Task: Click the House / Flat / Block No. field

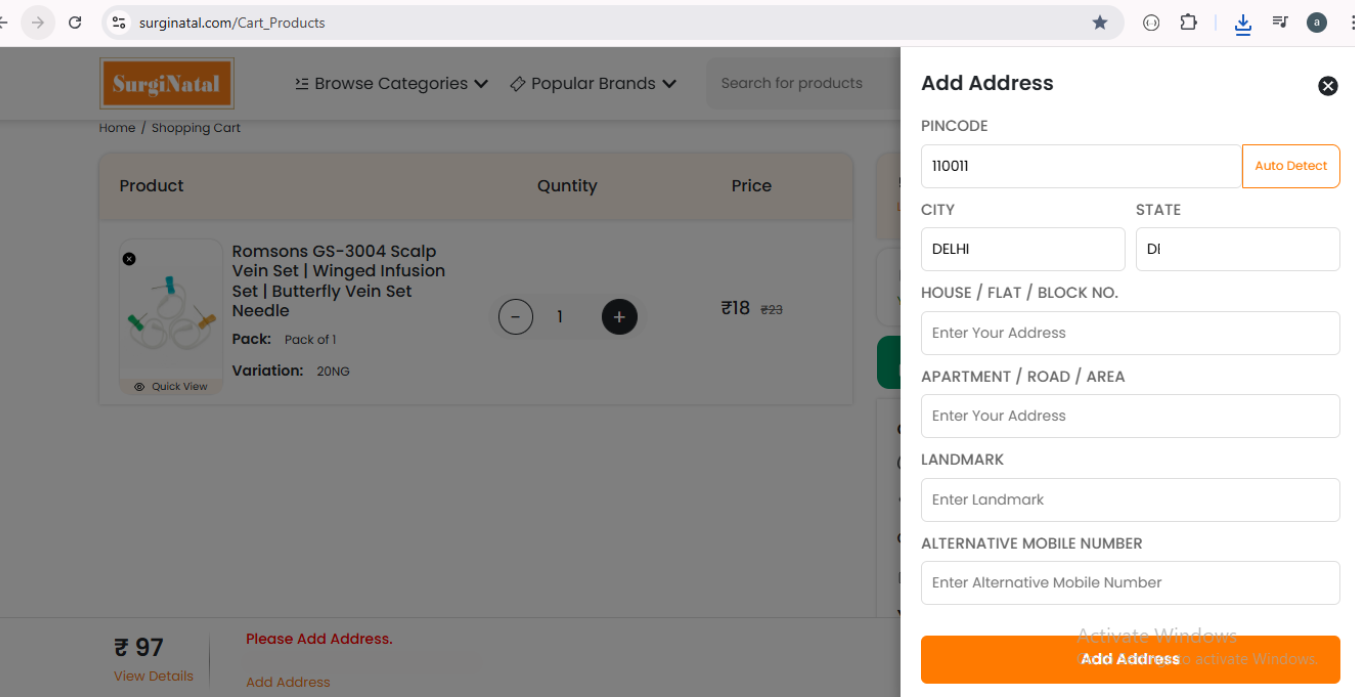Action: click(x=1129, y=333)
